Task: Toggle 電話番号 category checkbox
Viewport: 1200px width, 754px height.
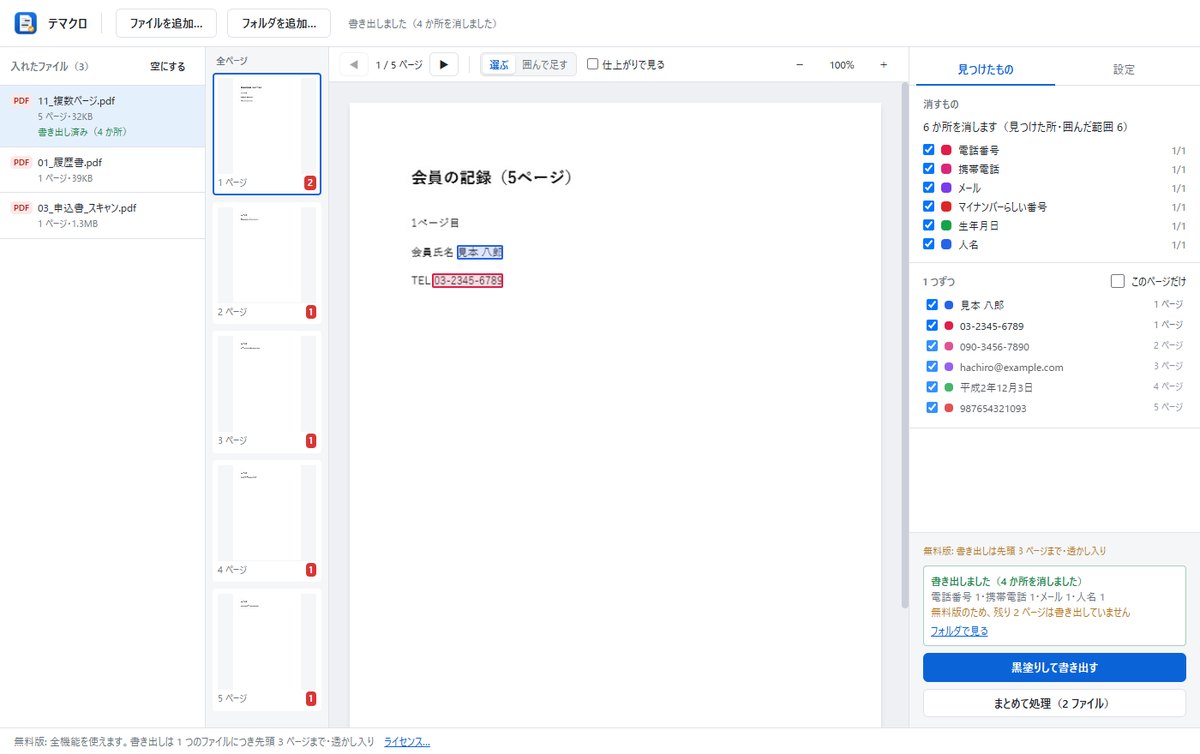Action: [929, 150]
